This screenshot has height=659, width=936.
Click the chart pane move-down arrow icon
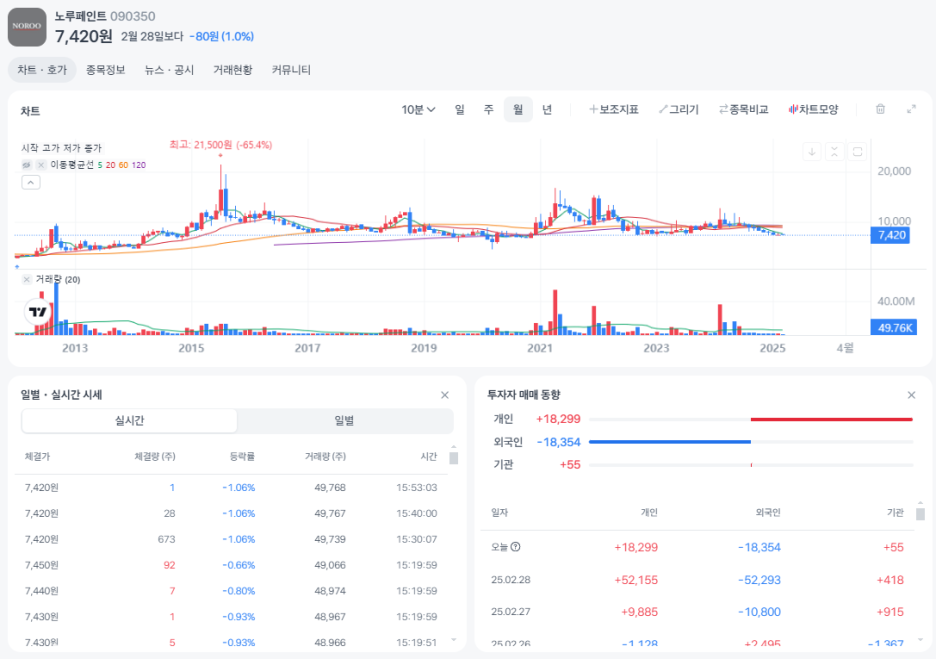812,152
